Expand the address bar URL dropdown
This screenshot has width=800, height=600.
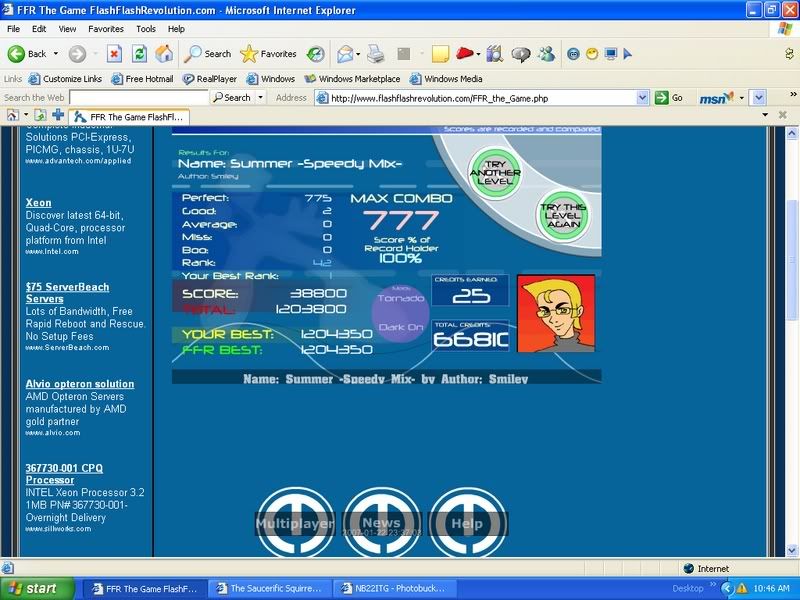coord(643,98)
